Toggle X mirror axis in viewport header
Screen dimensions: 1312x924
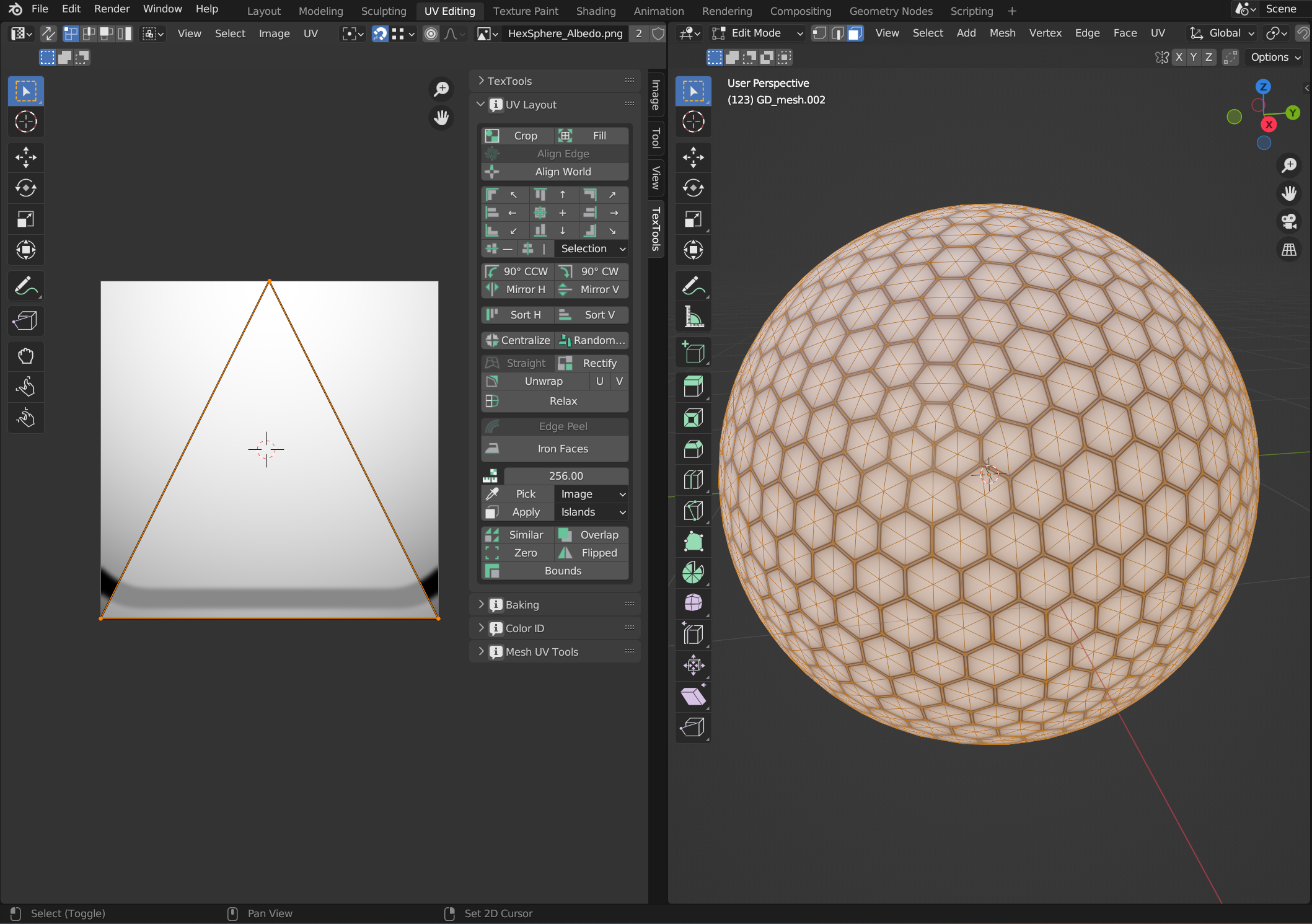(1179, 57)
